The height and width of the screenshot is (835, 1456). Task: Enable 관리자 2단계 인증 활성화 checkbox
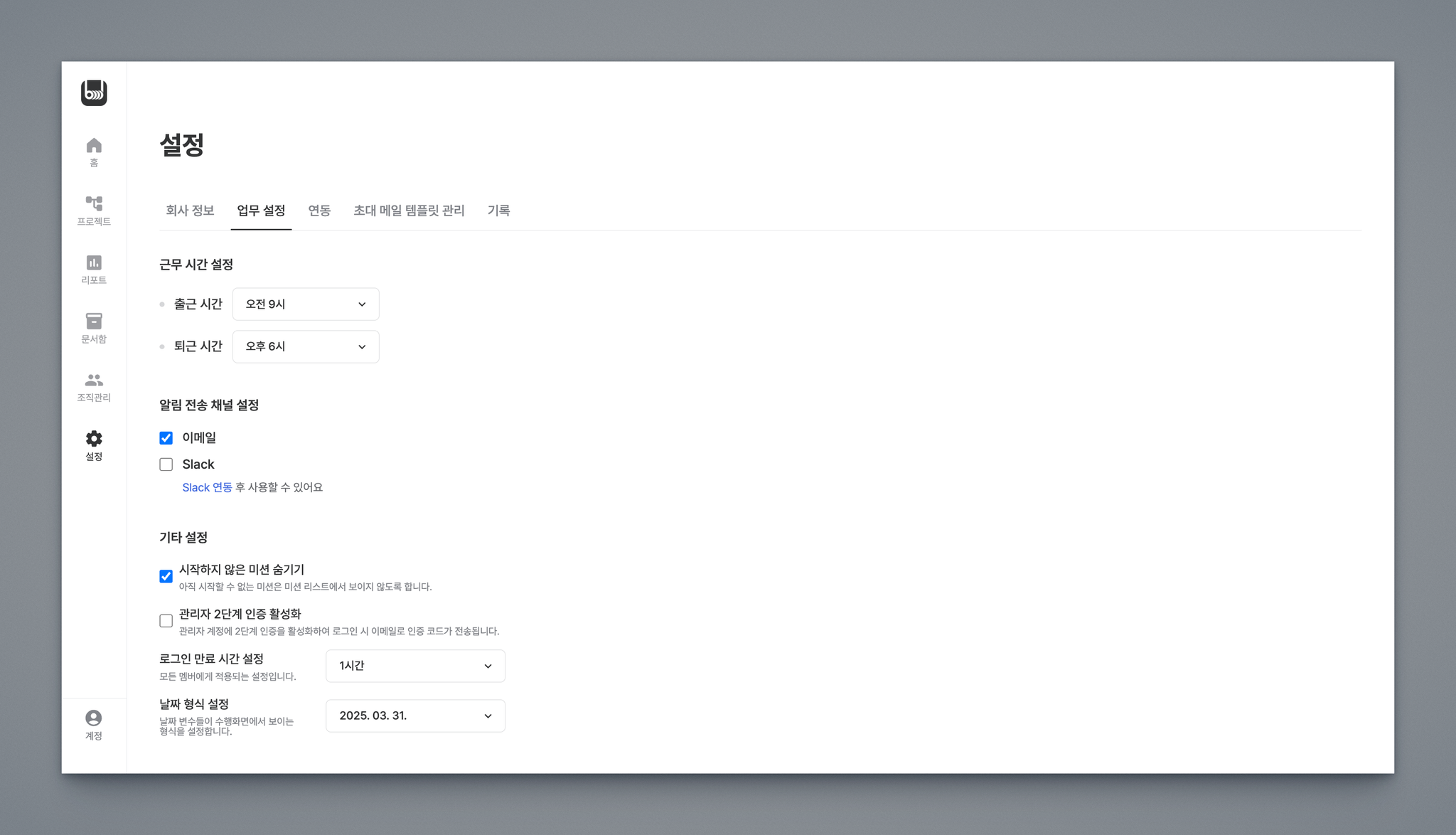coord(166,621)
